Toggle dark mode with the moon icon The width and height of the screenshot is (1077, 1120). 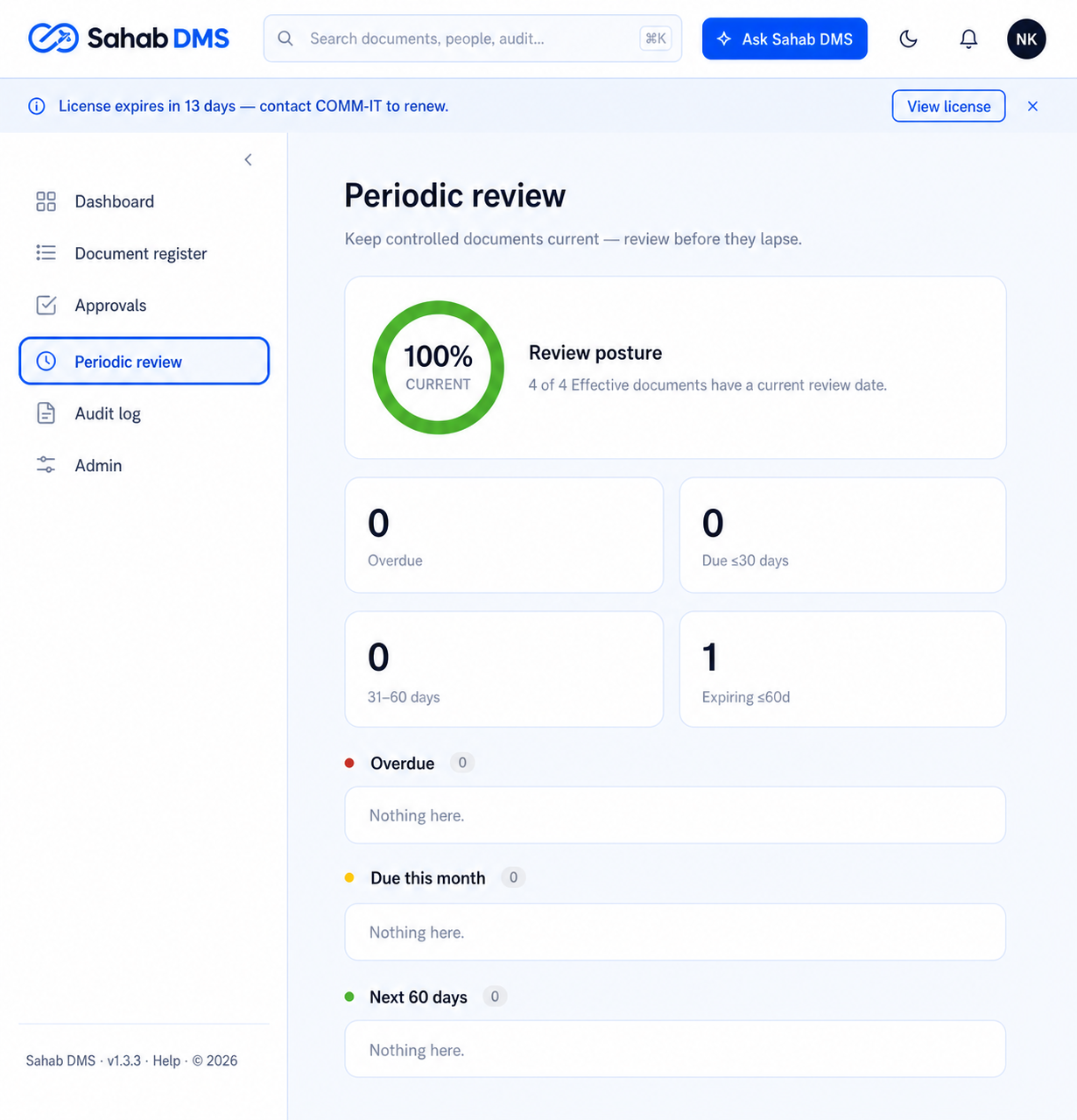point(908,39)
